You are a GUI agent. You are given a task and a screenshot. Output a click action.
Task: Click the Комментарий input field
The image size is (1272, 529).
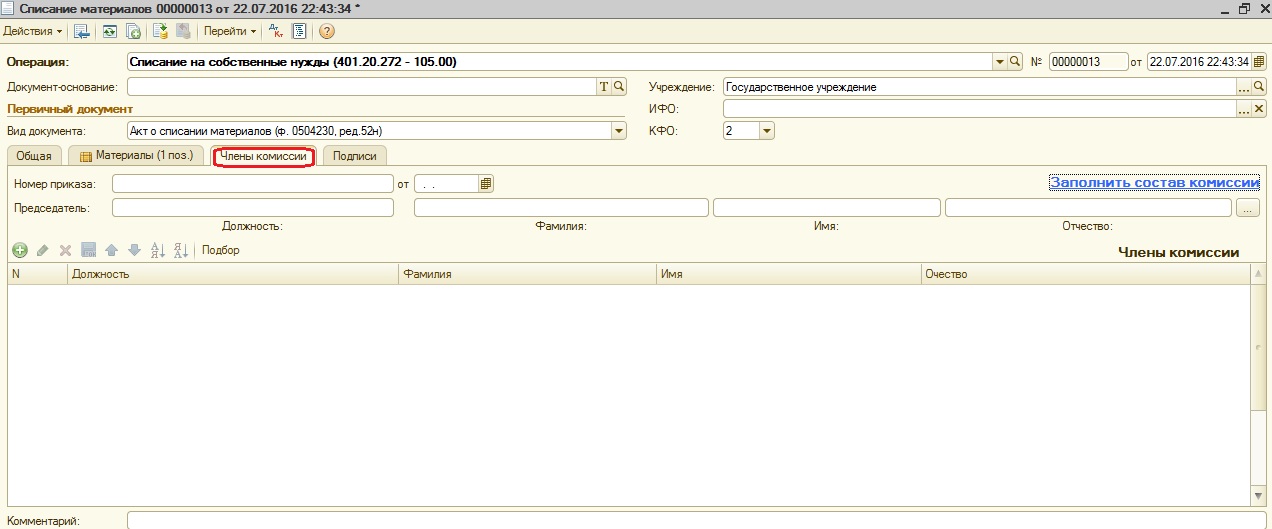[x=697, y=520]
